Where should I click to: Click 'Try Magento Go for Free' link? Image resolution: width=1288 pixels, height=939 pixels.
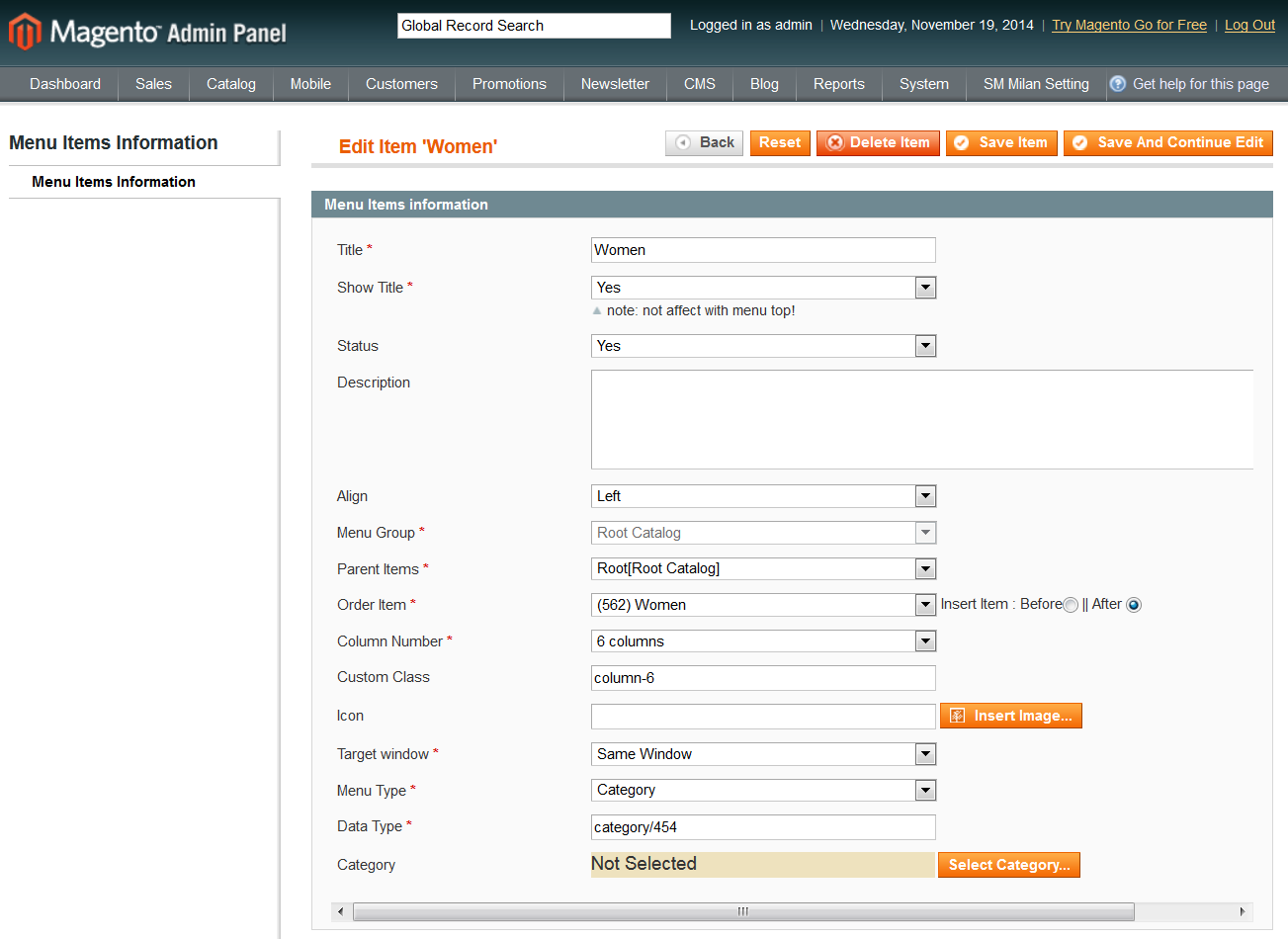pos(1129,25)
